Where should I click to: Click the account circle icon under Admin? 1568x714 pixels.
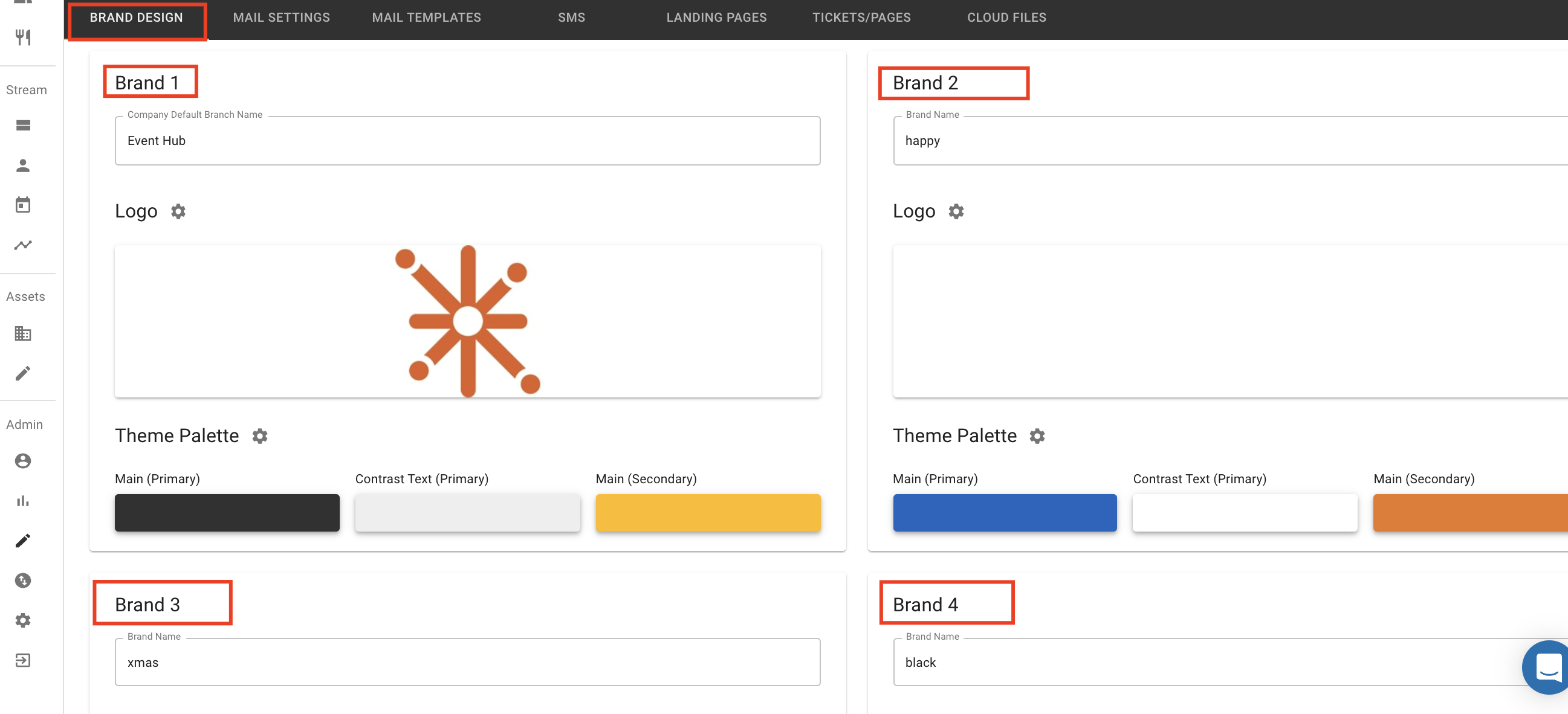click(23, 460)
